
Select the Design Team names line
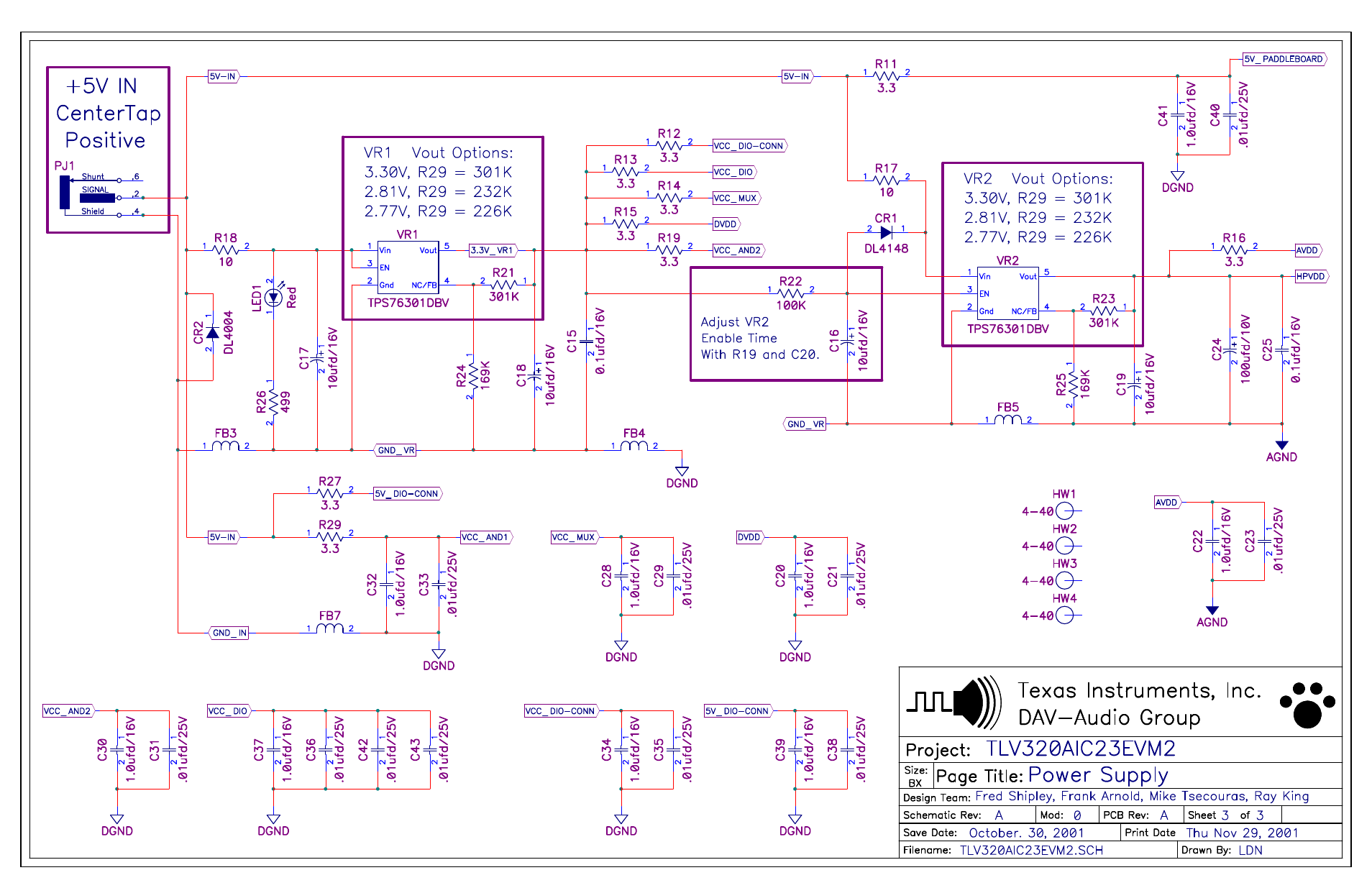[1142, 797]
